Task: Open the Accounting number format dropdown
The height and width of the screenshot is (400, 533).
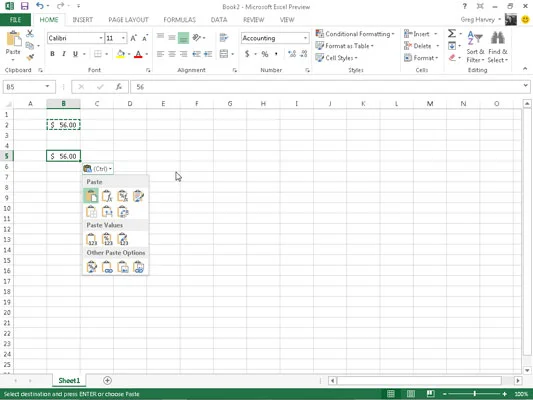Action: point(305,38)
